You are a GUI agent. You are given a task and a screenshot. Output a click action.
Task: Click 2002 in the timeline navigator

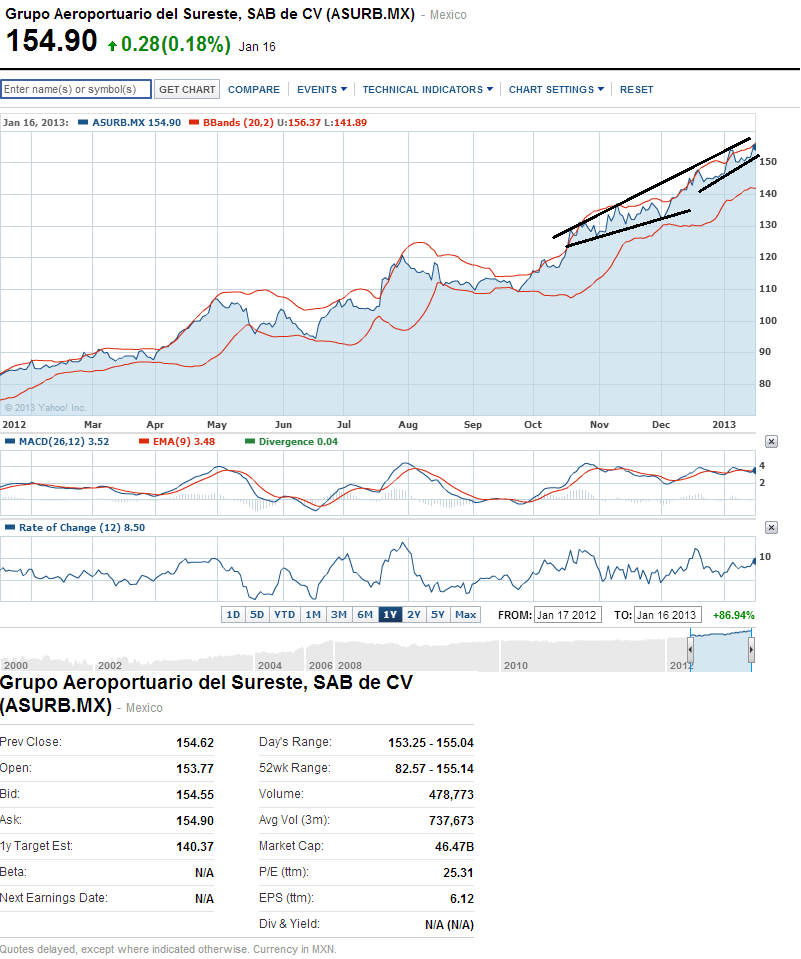tap(110, 665)
